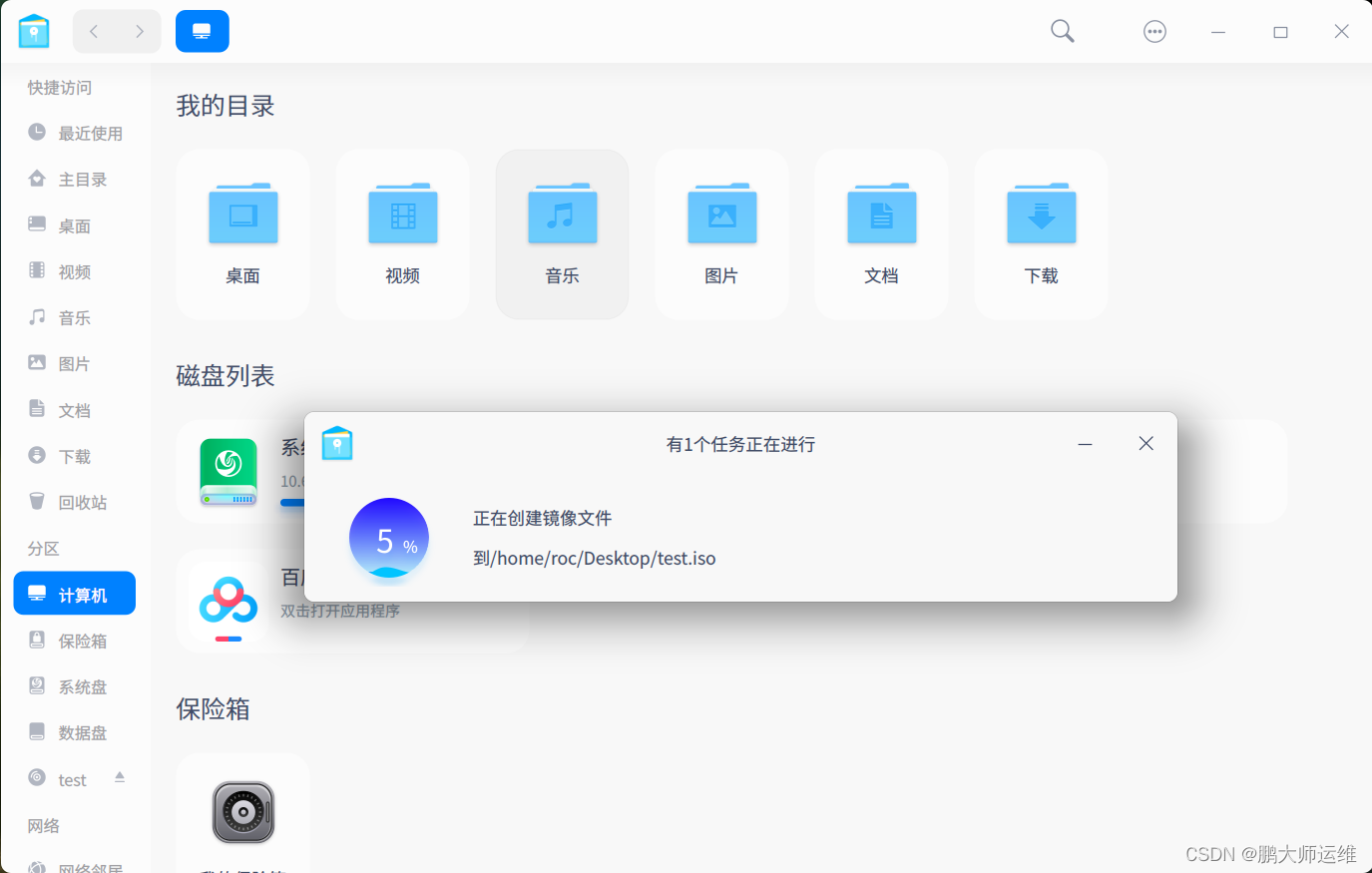Screen dimensions: 1372x873
Task: Eject the test disk
Action: point(119,777)
